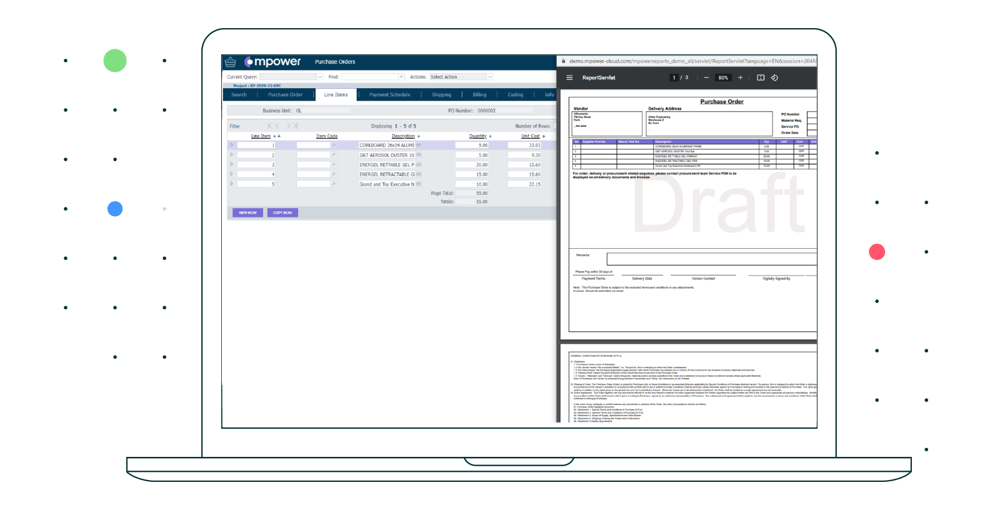Click the Find search magnifier icon
Image resolution: width=1000 pixels, height=505 pixels.
401,77
